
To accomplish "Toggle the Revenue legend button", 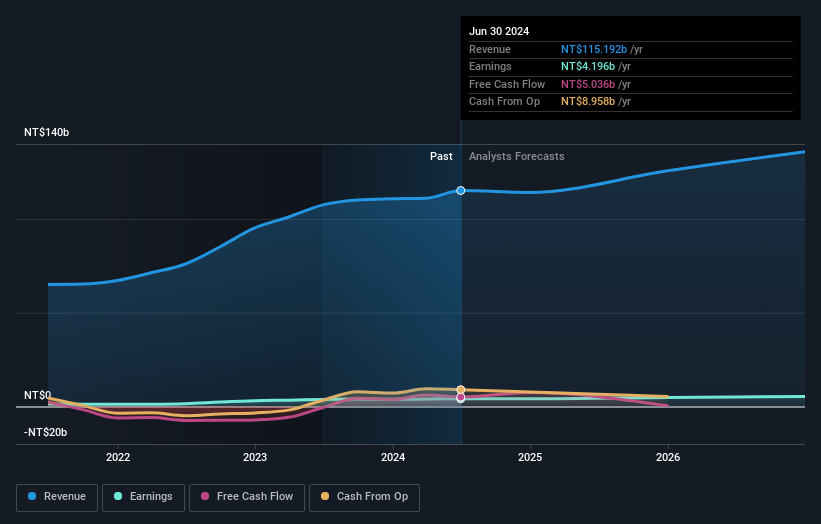I will point(57,497).
